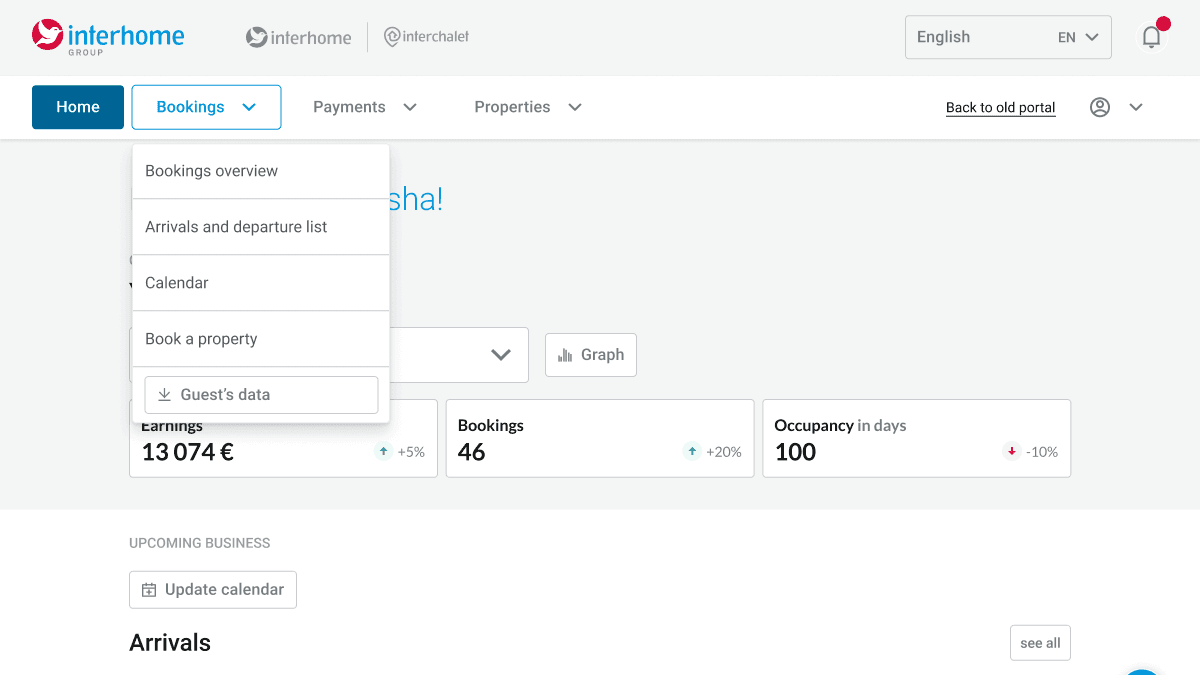Click the Interhome Group logo
Screen dimensions: 1200x675
point(108,37)
